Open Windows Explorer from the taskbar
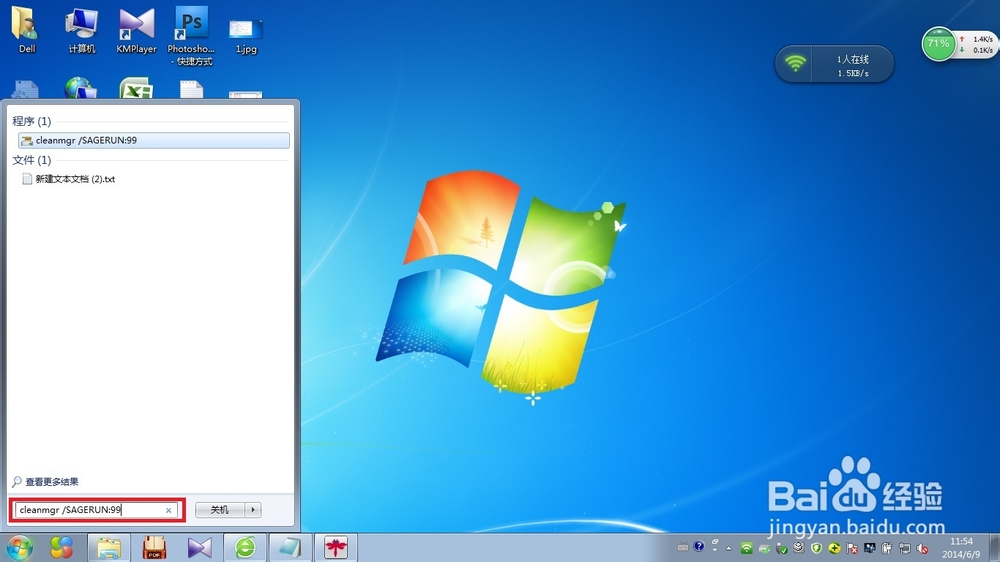Image resolution: width=1000 pixels, height=562 pixels. (108, 547)
